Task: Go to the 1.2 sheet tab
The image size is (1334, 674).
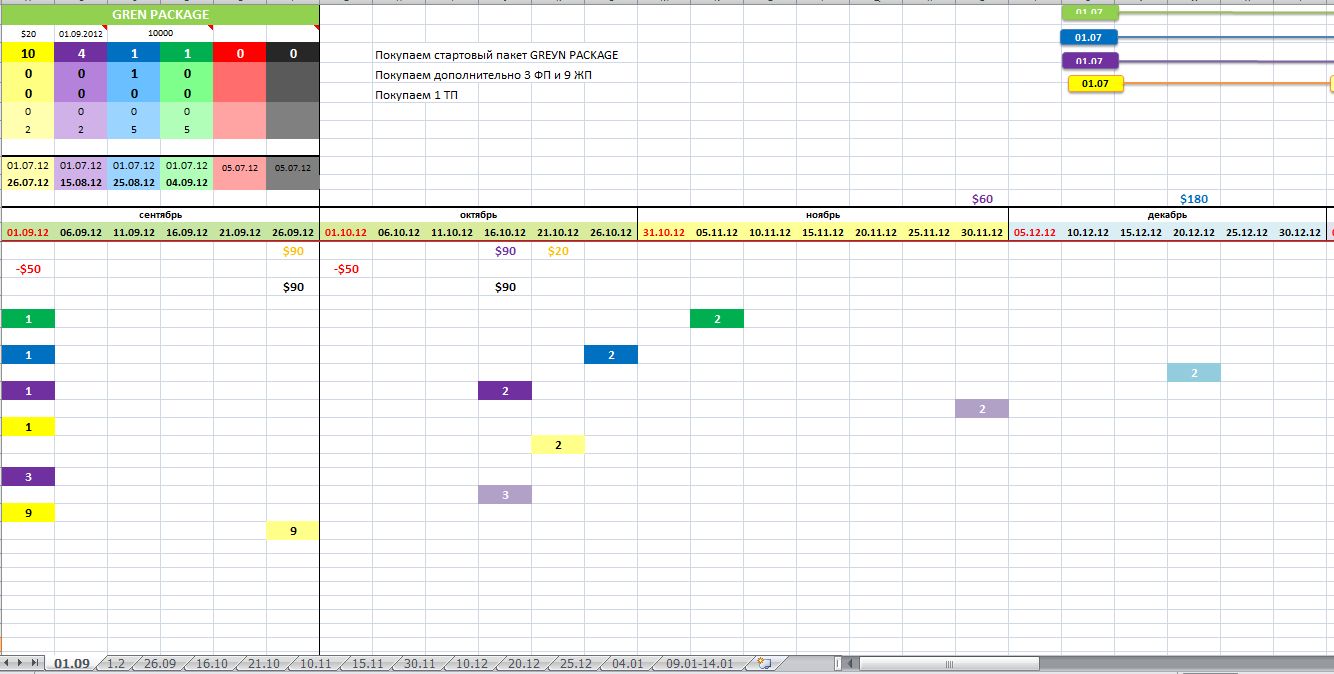Action: 116,663
